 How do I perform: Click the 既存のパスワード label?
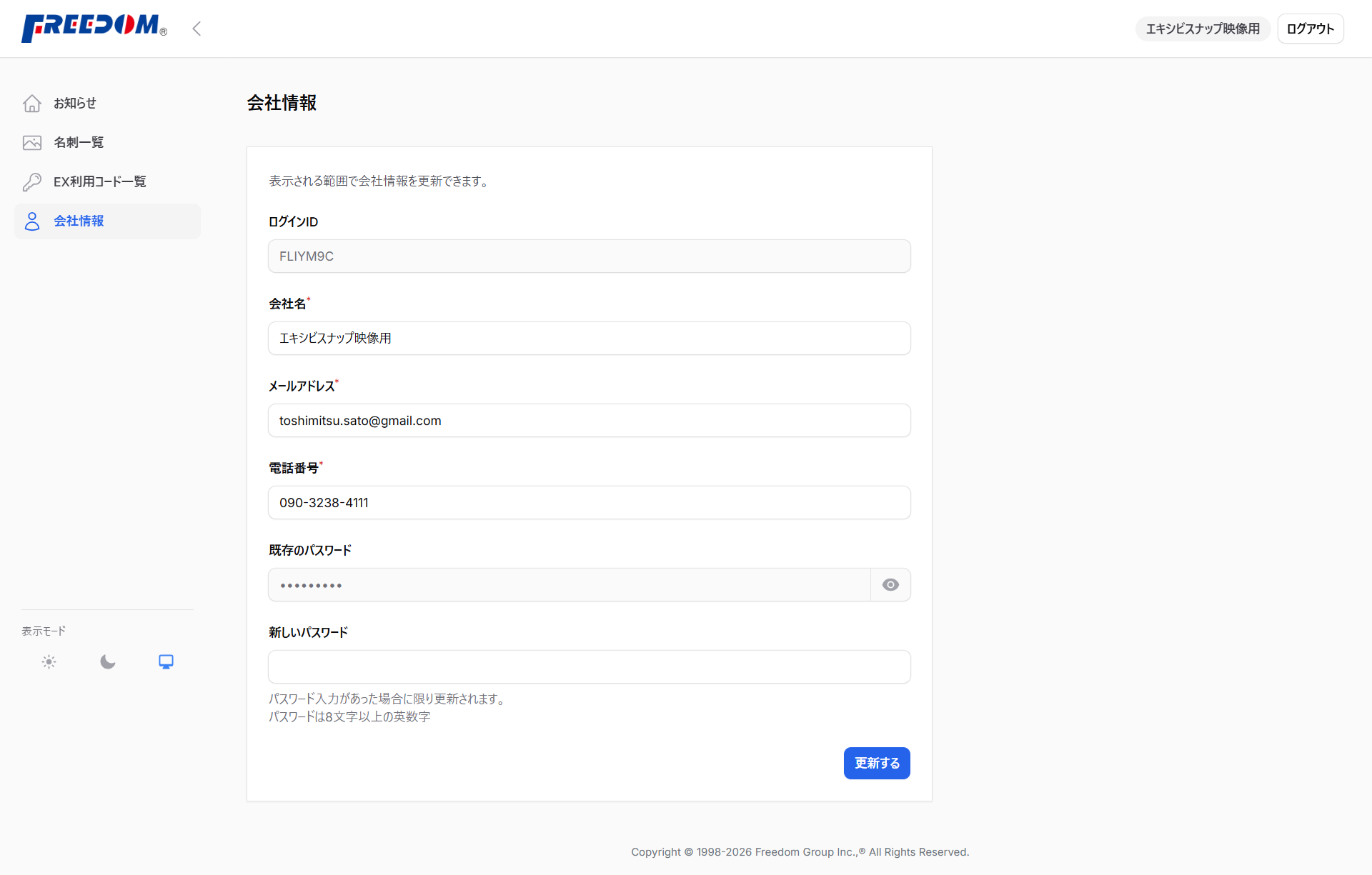(310, 551)
